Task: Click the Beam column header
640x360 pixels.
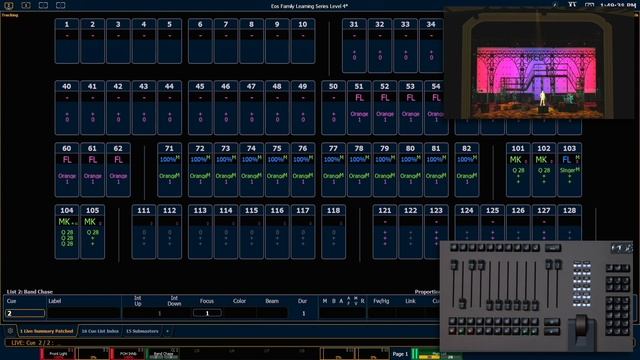Action: pos(272,301)
